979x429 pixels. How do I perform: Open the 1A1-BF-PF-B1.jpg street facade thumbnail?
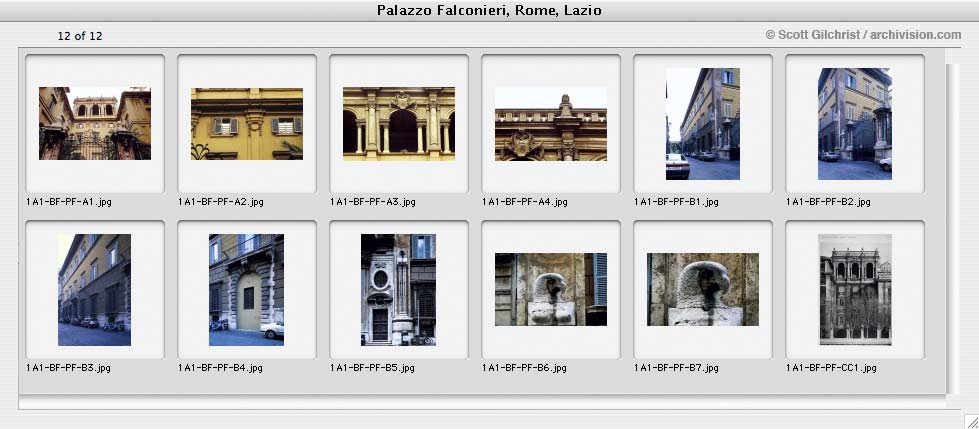point(702,124)
